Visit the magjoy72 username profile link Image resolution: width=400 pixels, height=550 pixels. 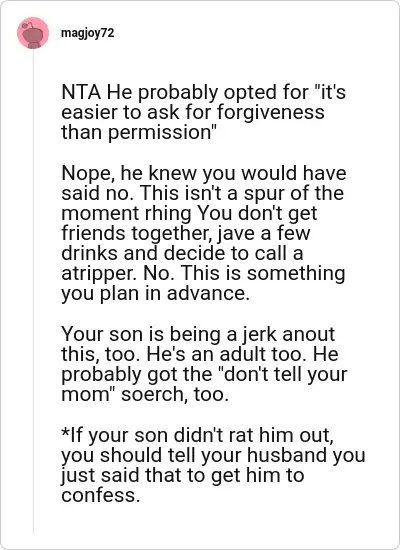click(87, 33)
